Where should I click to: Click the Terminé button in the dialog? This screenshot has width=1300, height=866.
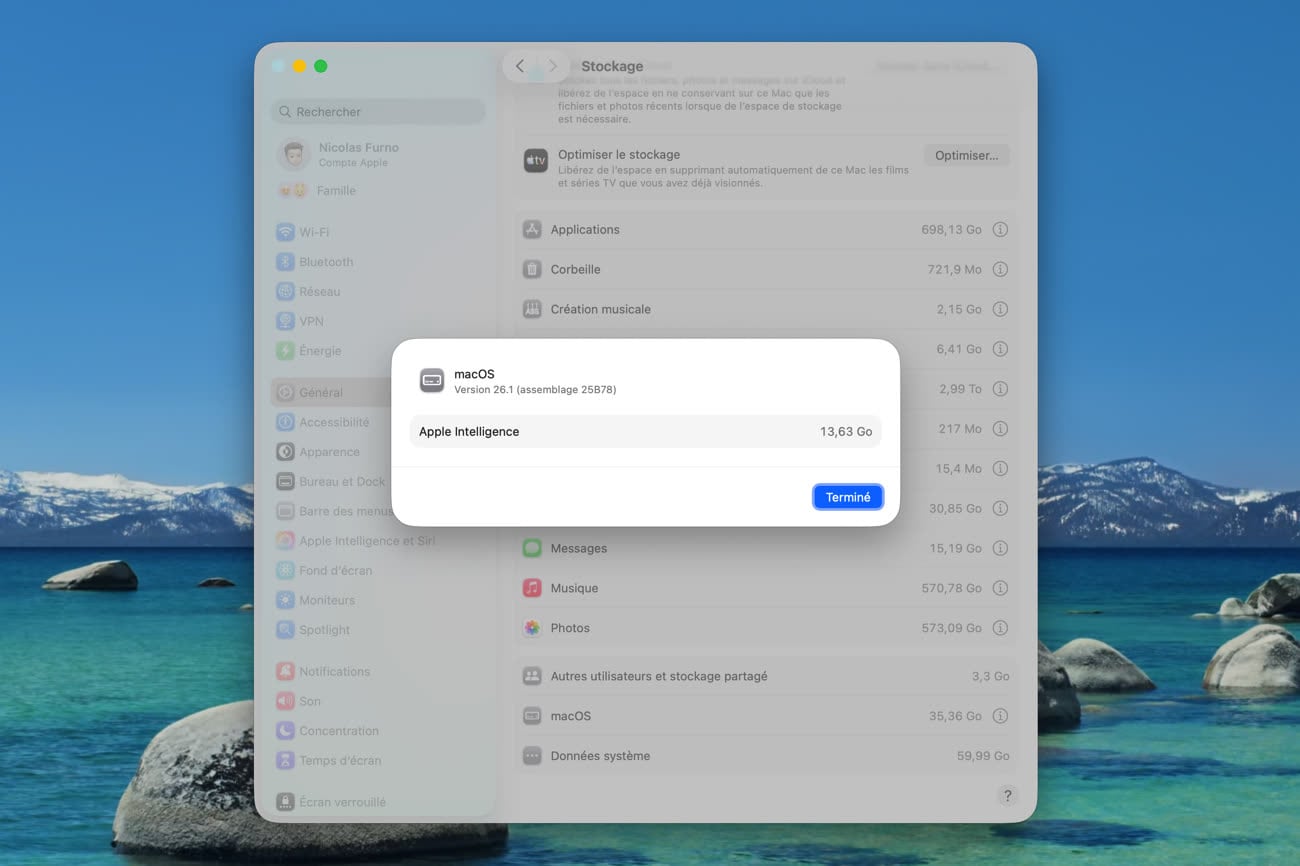pos(847,497)
